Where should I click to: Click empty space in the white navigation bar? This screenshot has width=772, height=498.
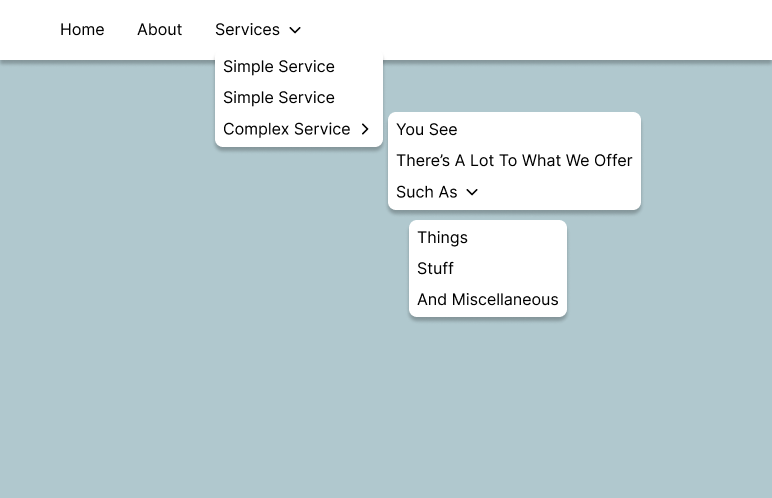click(550, 30)
